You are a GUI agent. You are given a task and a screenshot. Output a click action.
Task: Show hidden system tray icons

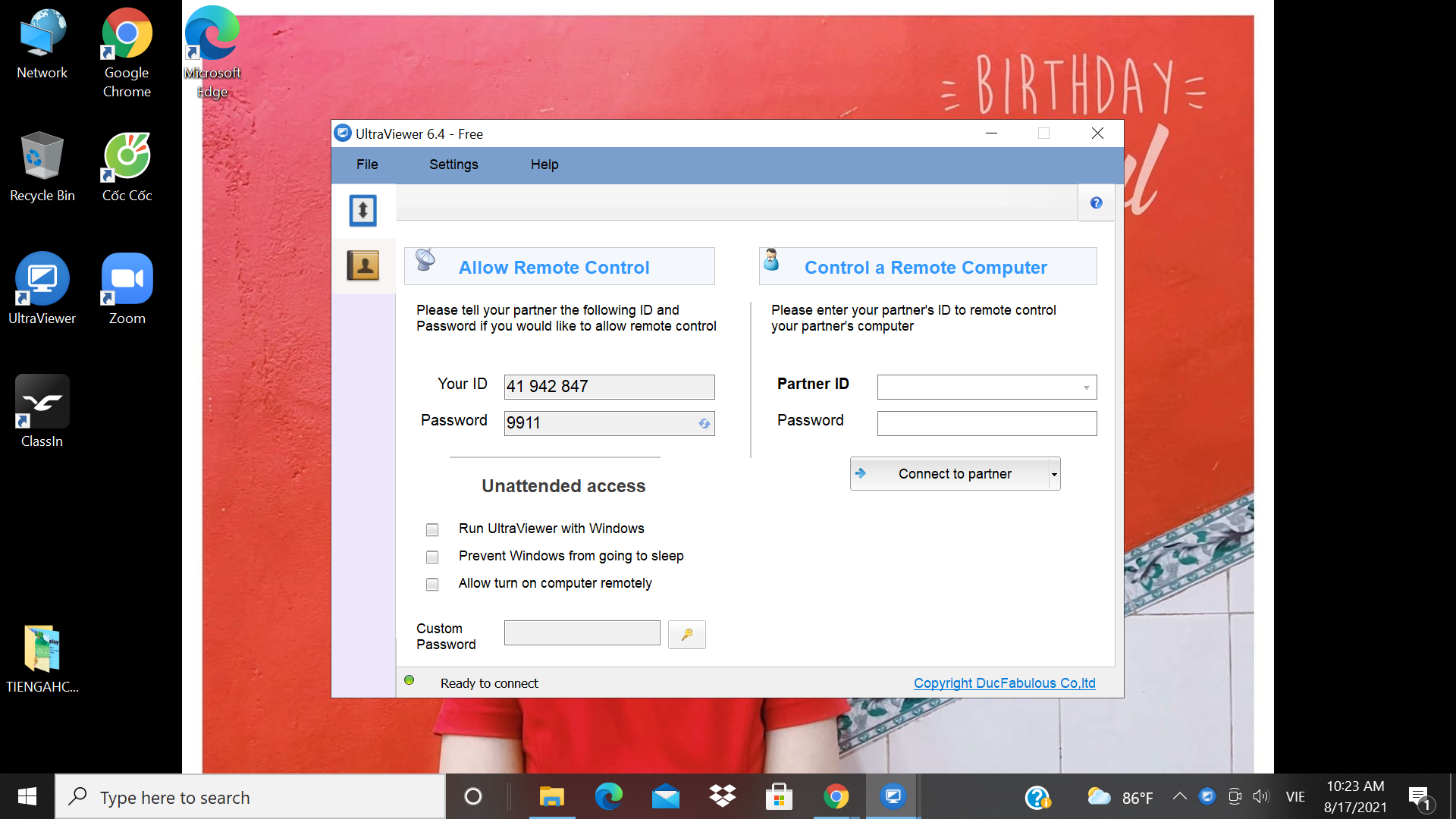pos(1179,796)
